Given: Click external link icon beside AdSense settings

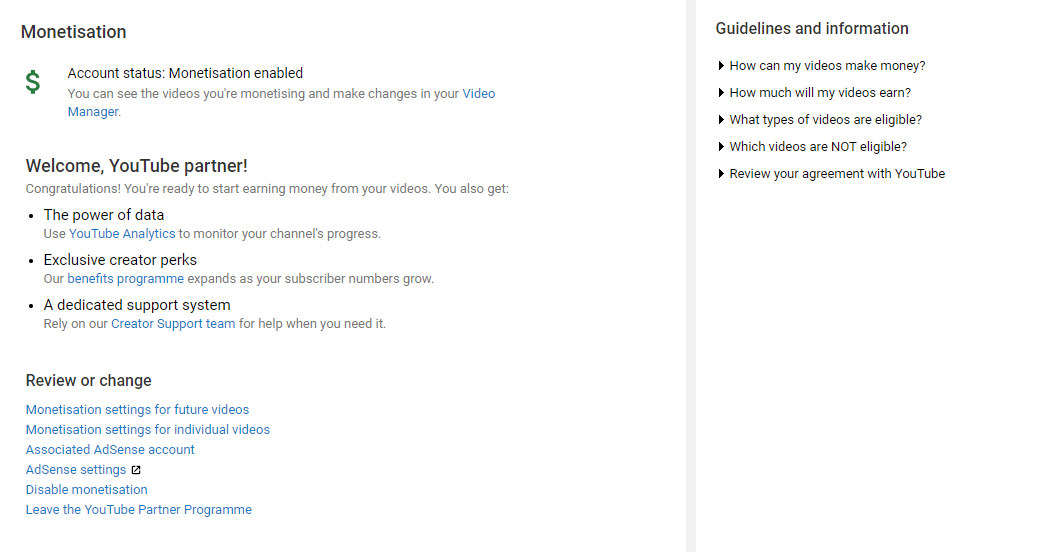Looking at the screenshot, I should [136, 470].
